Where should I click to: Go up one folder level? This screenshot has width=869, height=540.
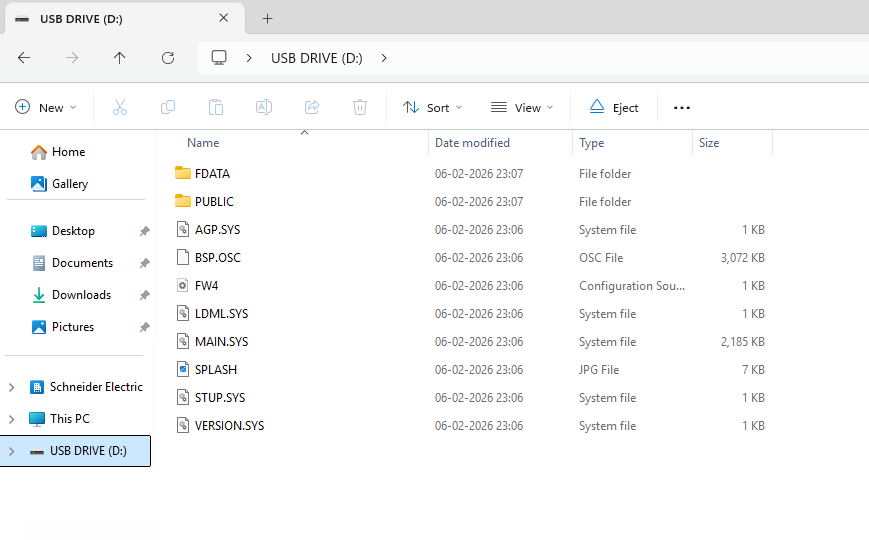coord(120,58)
